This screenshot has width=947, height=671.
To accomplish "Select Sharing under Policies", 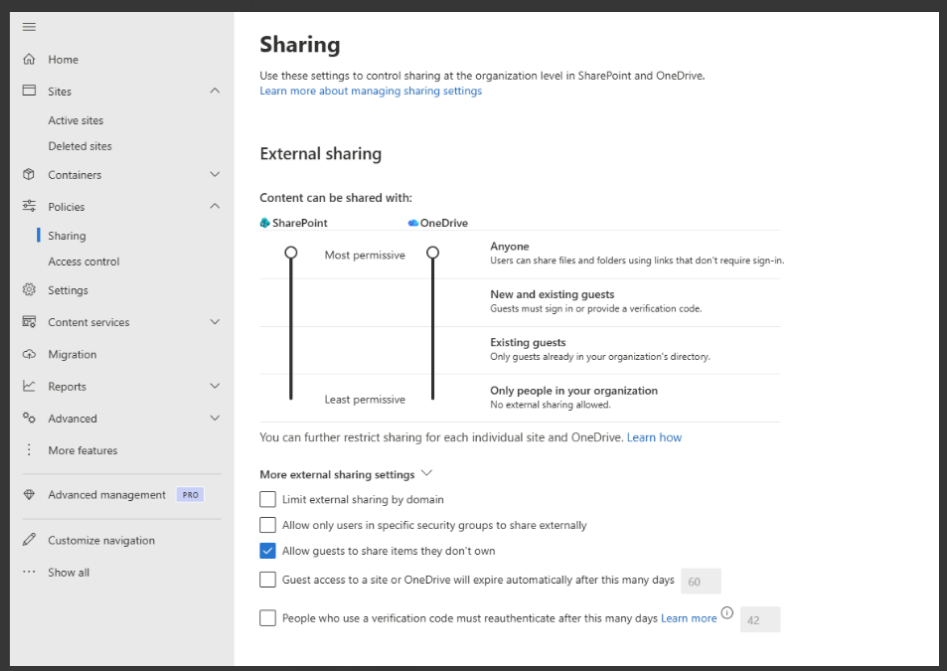I will [x=67, y=236].
